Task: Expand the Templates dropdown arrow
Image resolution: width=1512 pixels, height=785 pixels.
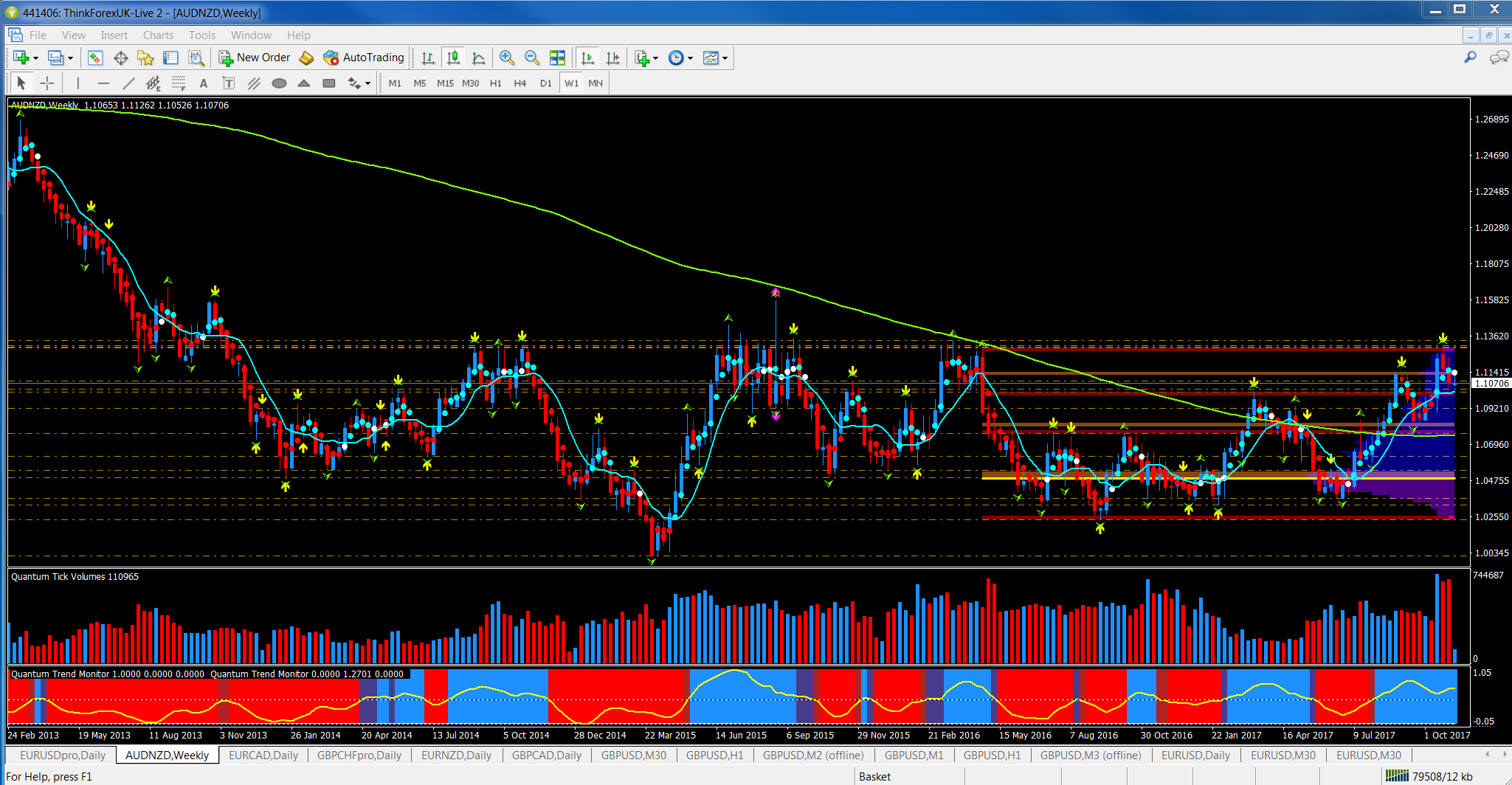Action: (x=725, y=58)
